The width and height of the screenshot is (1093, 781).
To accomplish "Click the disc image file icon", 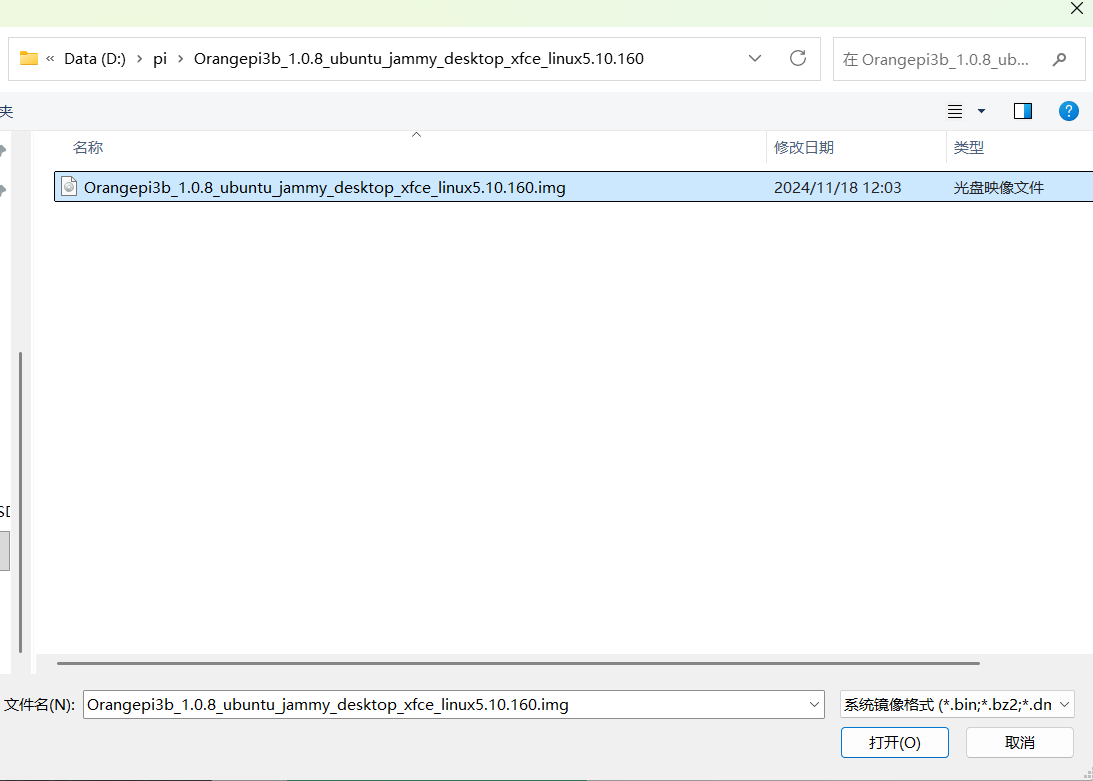I will (69, 186).
